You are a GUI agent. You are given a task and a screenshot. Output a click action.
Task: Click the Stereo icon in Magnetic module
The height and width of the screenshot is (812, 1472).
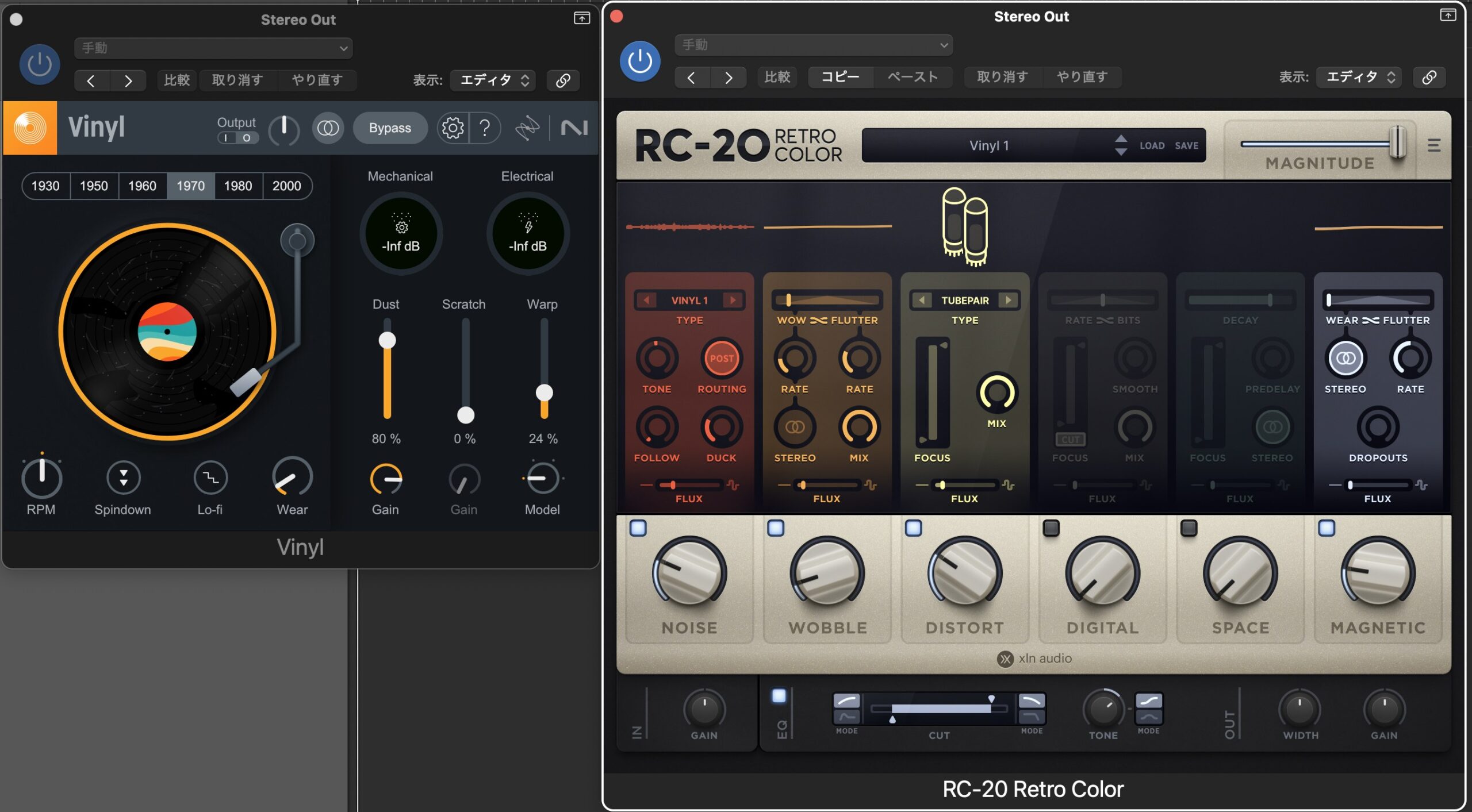pos(1345,359)
